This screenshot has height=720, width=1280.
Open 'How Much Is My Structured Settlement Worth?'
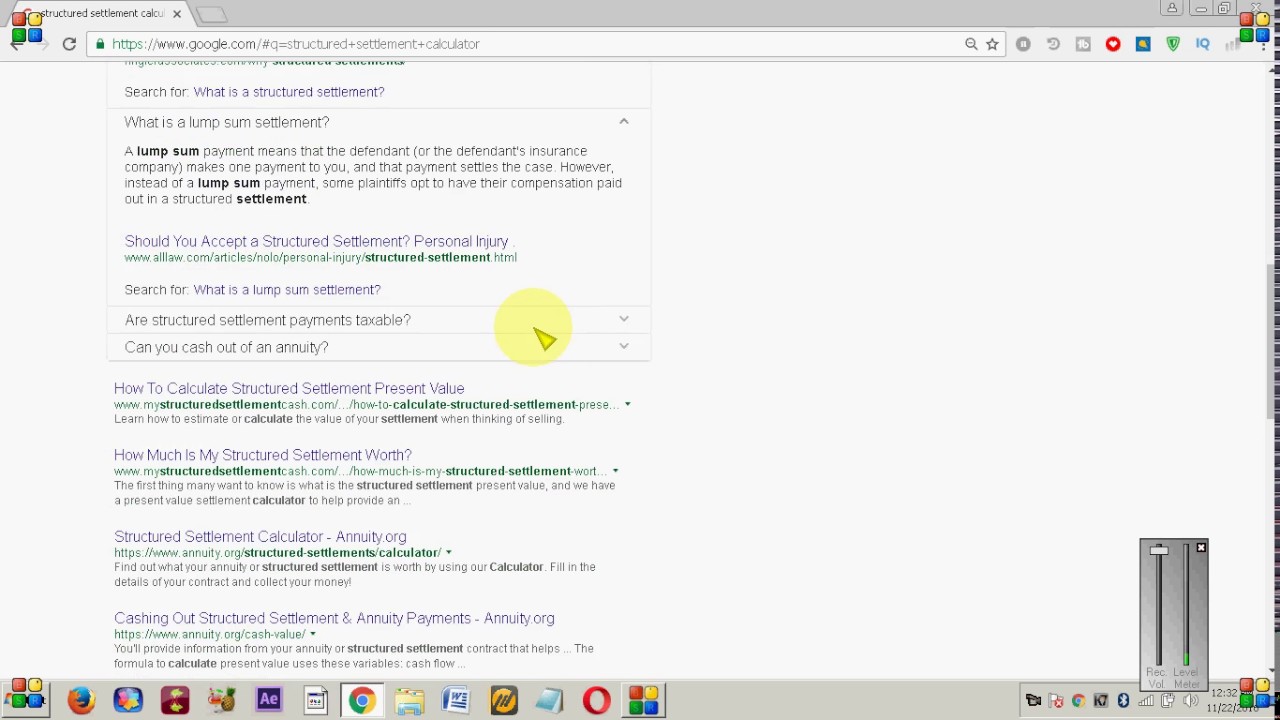[263, 455]
